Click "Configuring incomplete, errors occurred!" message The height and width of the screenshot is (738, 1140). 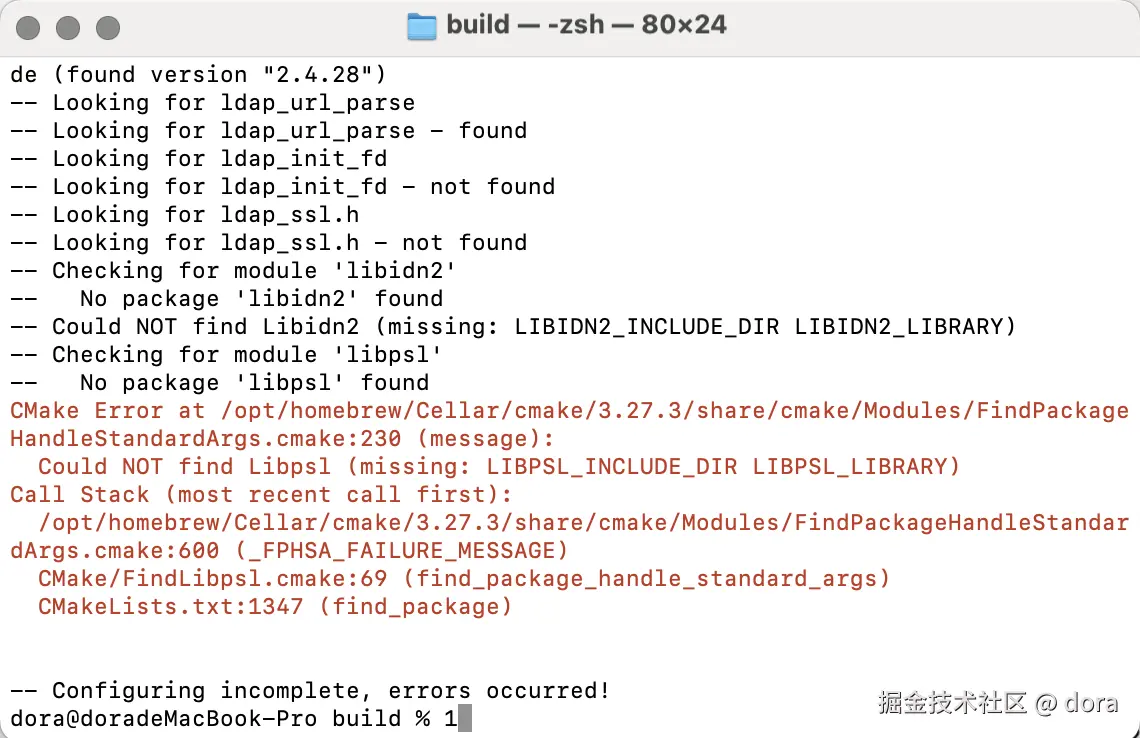click(x=330, y=690)
